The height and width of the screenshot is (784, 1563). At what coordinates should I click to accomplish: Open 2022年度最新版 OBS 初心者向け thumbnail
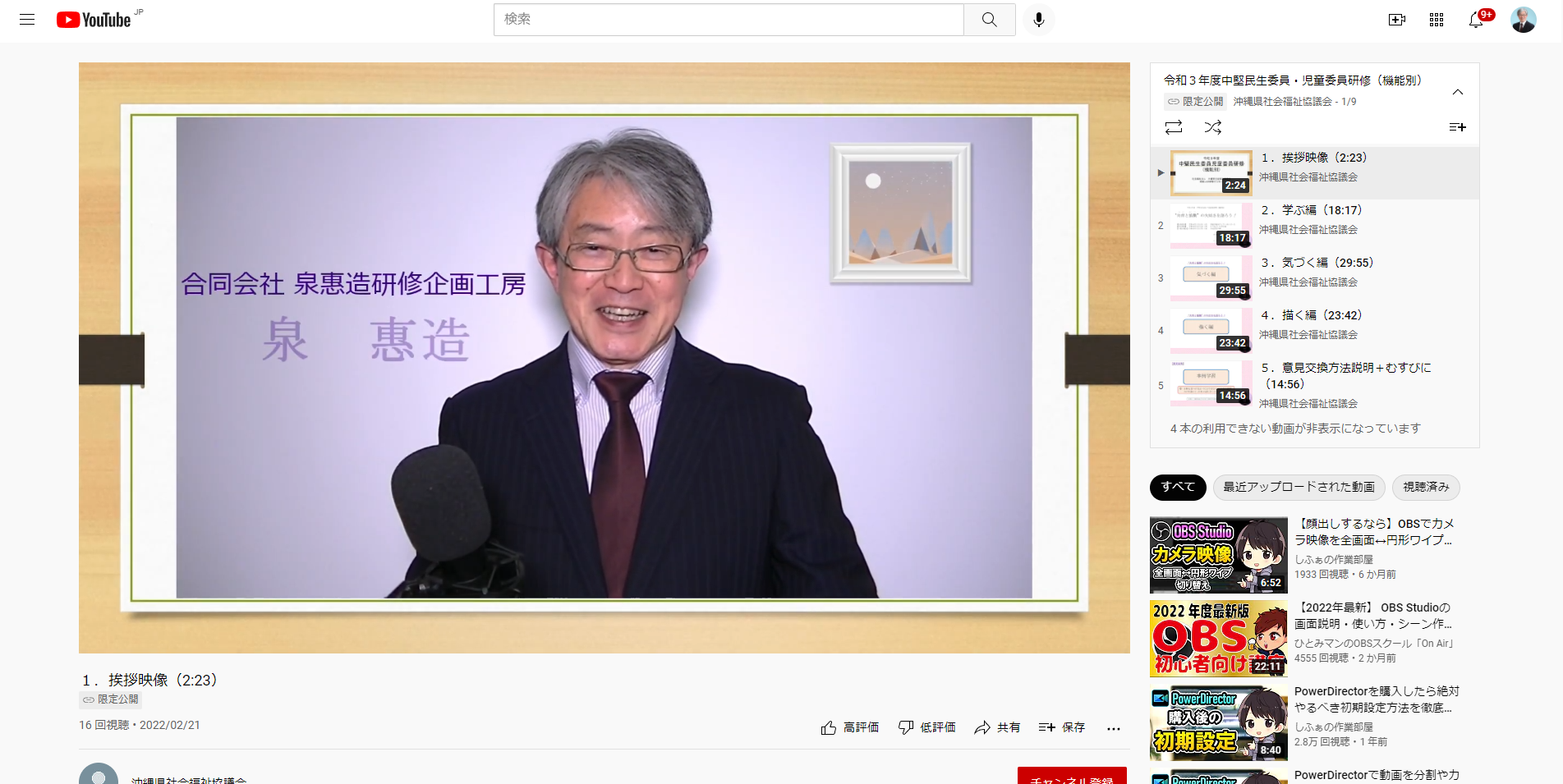pos(1219,639)
